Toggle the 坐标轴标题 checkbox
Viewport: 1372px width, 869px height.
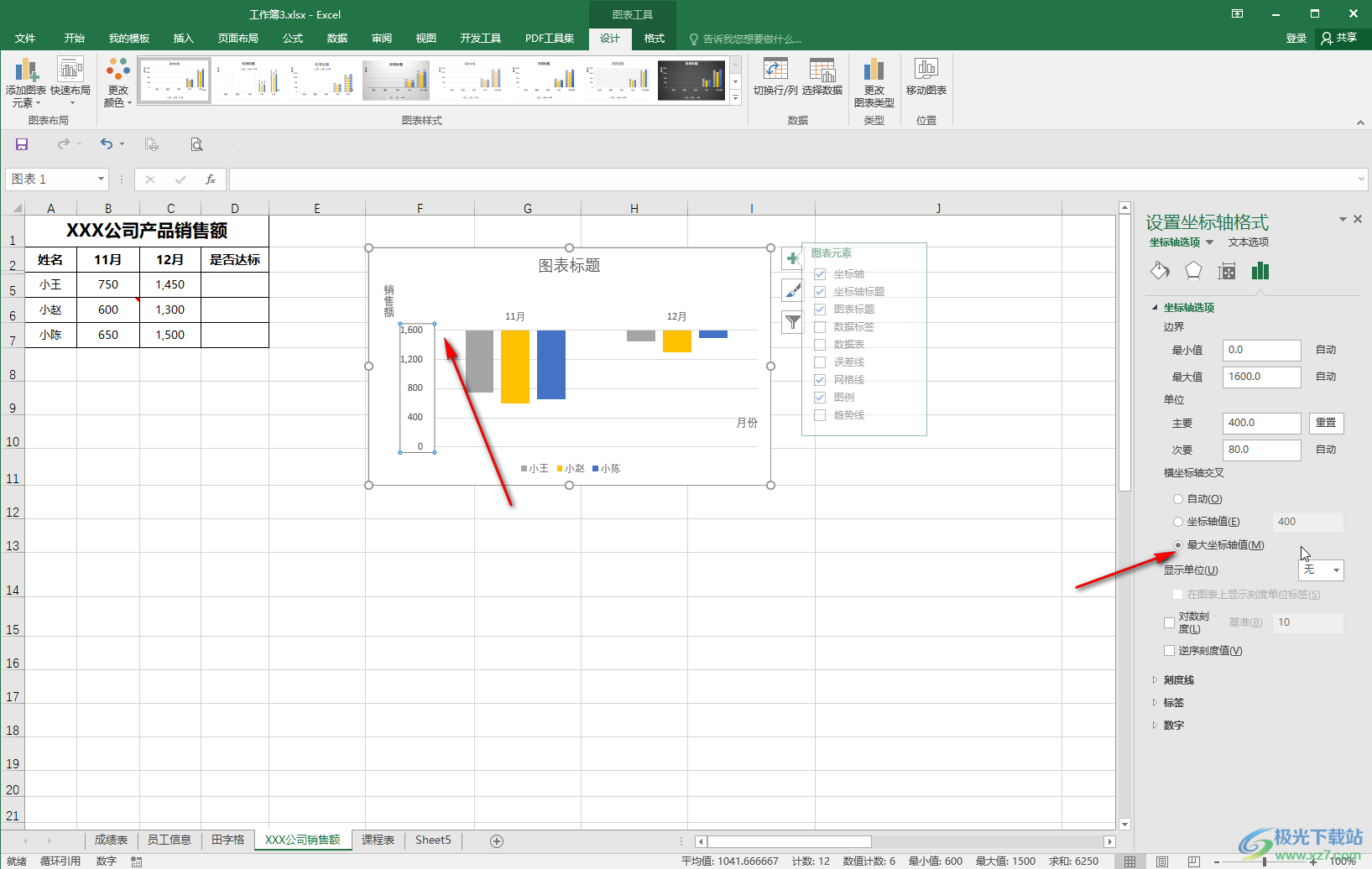(820, 292)
